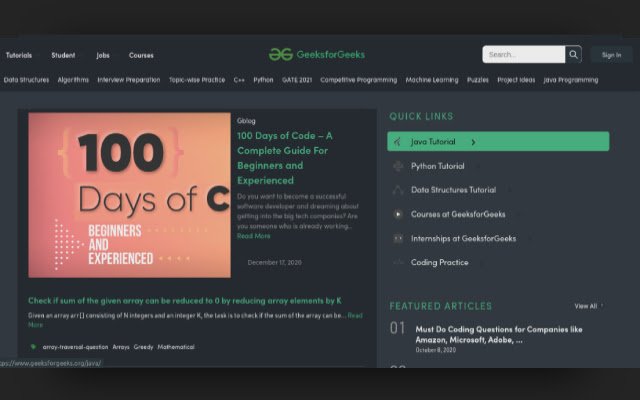Viewport: 640px width, 400px height.
Task: Go to Data Structures in the topic bar
Action: click(27, 80)
